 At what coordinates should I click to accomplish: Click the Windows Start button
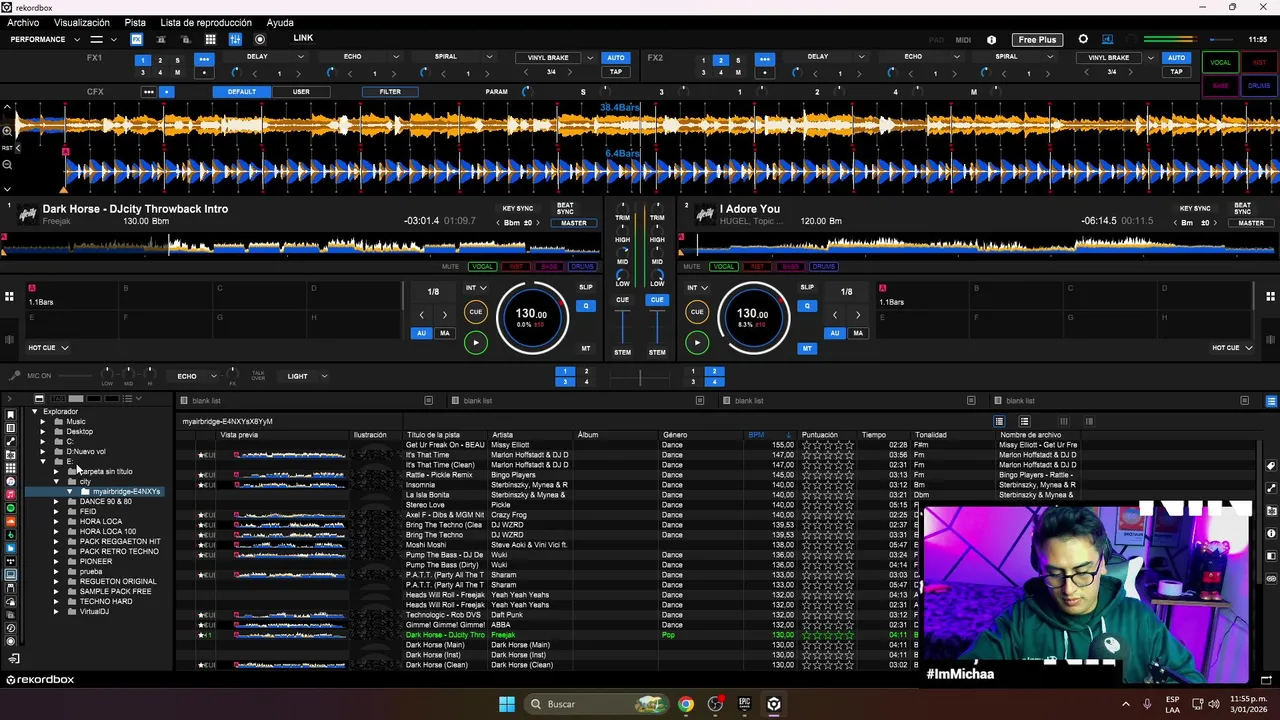pos(507,704)
